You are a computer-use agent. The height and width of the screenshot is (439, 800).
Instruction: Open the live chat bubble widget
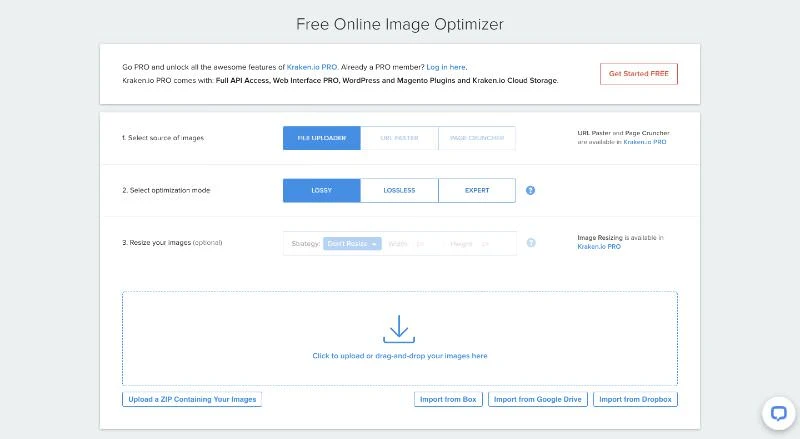777,412
